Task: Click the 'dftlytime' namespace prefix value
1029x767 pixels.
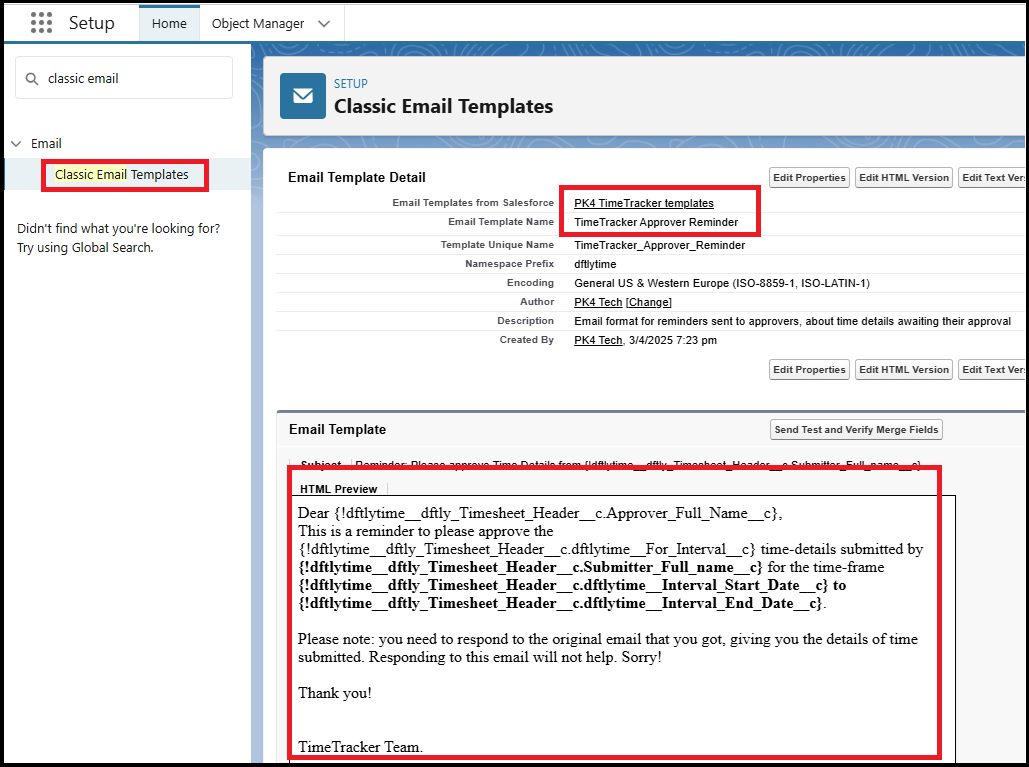Action: 595,264
